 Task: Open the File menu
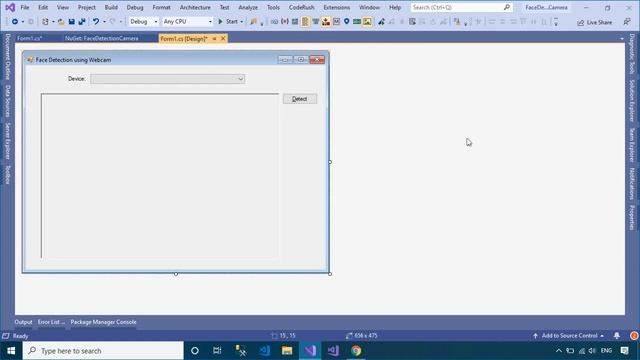point(24,7)
